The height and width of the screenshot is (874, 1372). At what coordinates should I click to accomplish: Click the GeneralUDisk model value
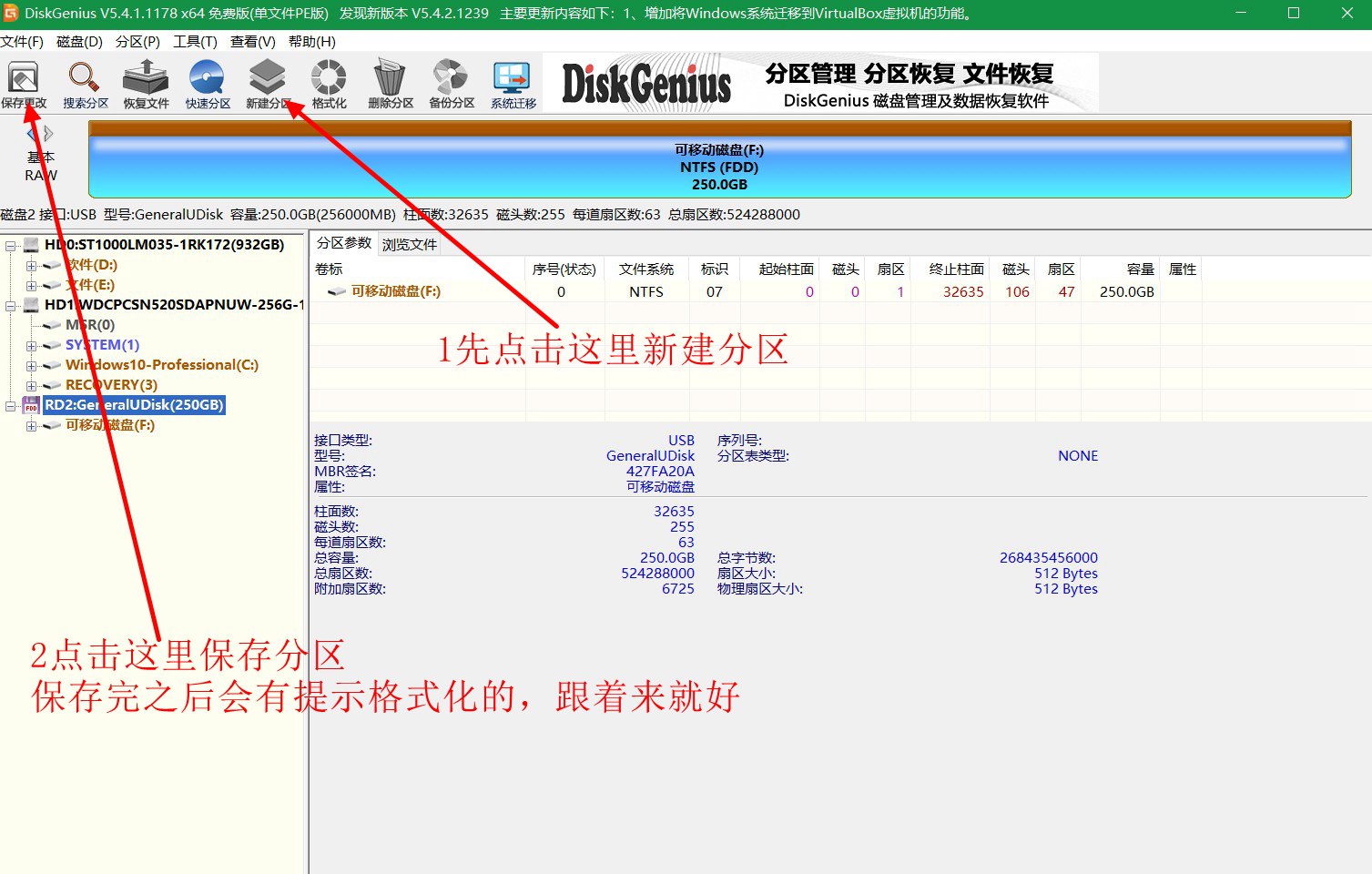[650, 456]
